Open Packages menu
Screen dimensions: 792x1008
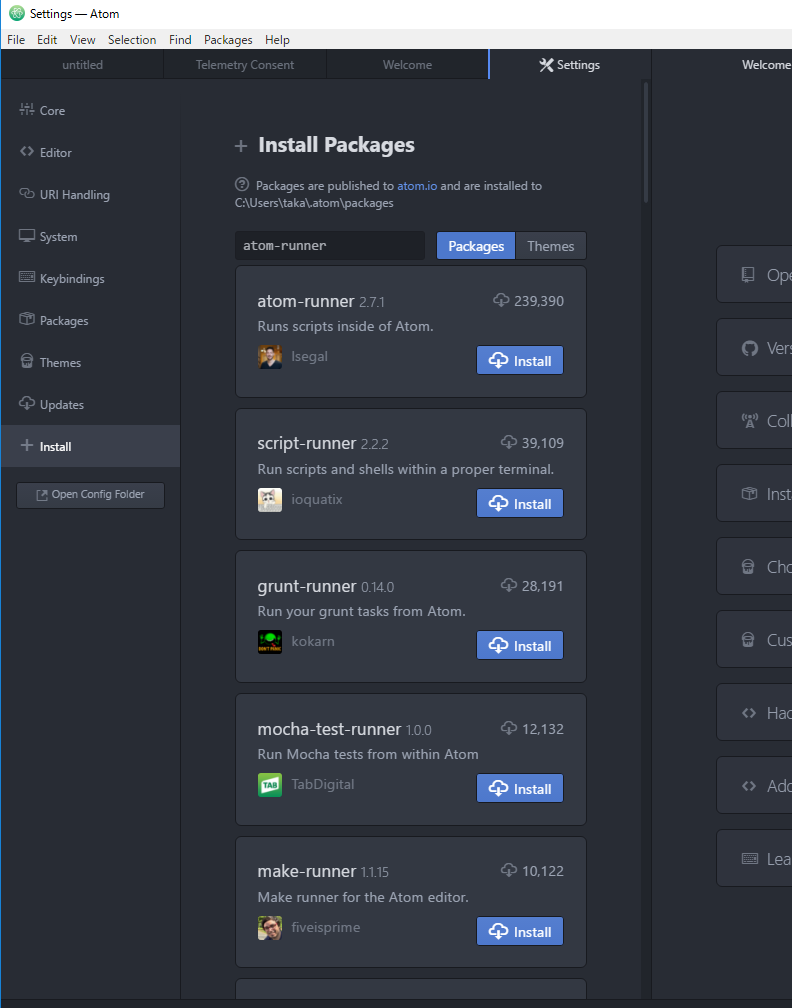point(228,40)
